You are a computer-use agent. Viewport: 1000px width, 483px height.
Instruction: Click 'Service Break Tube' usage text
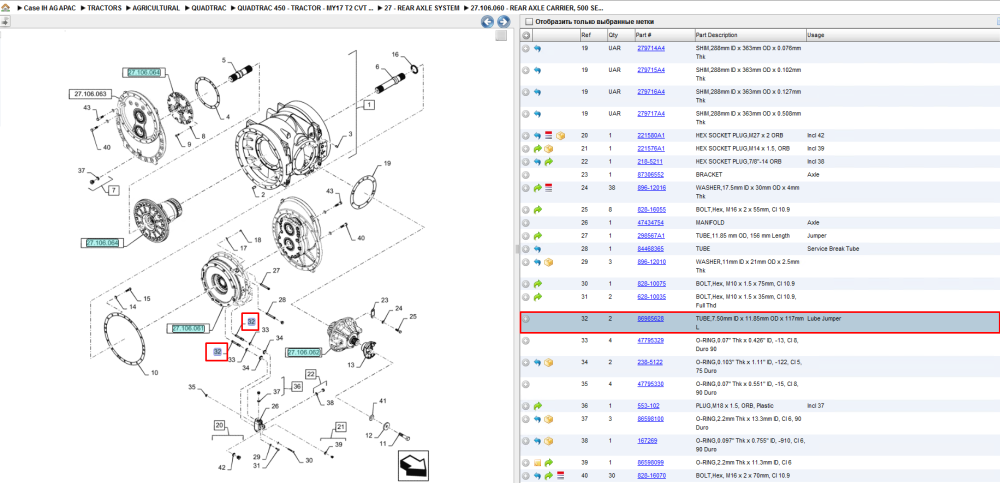[x=833, y=249]
